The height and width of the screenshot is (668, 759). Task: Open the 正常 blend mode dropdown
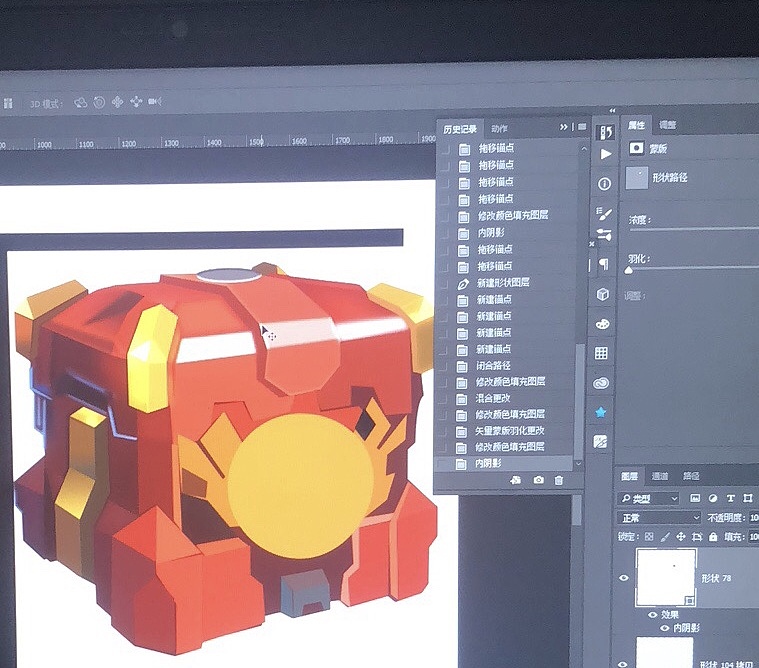[660, 518]
